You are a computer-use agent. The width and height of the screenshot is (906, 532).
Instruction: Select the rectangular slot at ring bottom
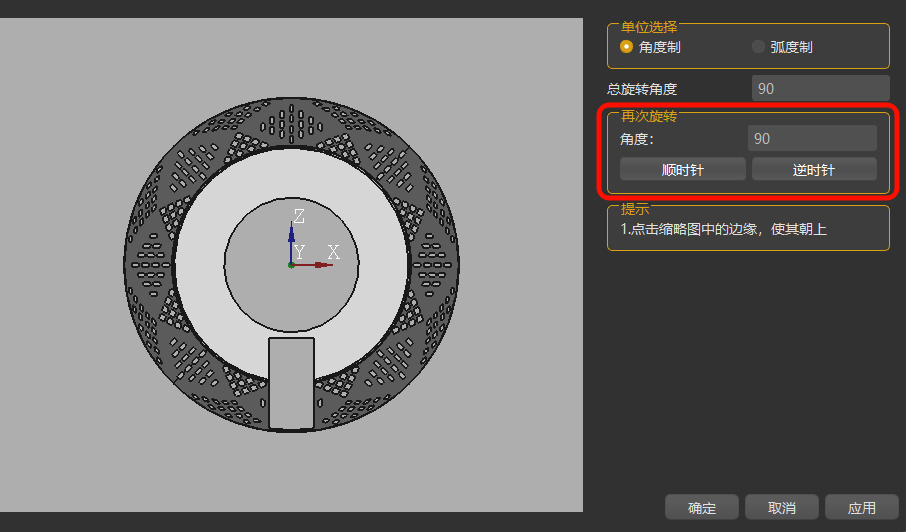291,382
